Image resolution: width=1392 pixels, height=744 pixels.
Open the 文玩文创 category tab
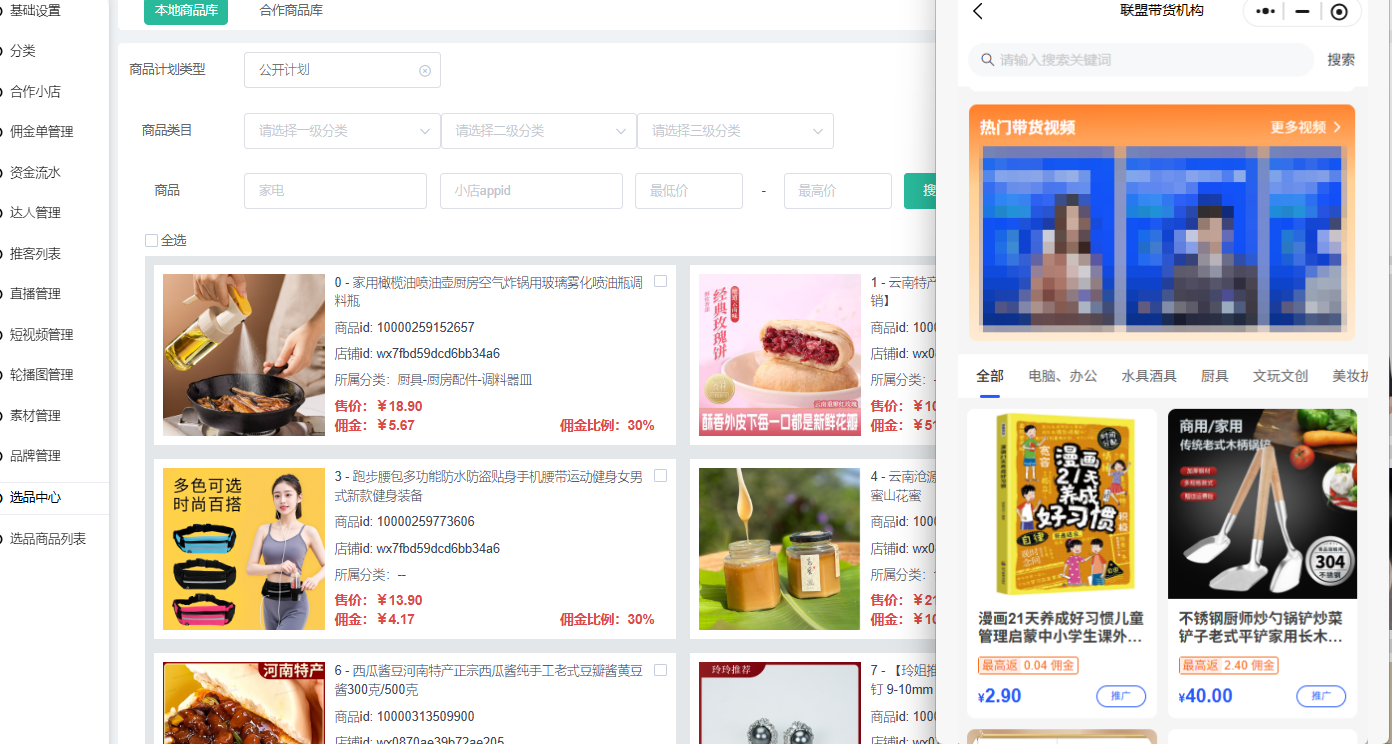click(x=1280, y=376)
